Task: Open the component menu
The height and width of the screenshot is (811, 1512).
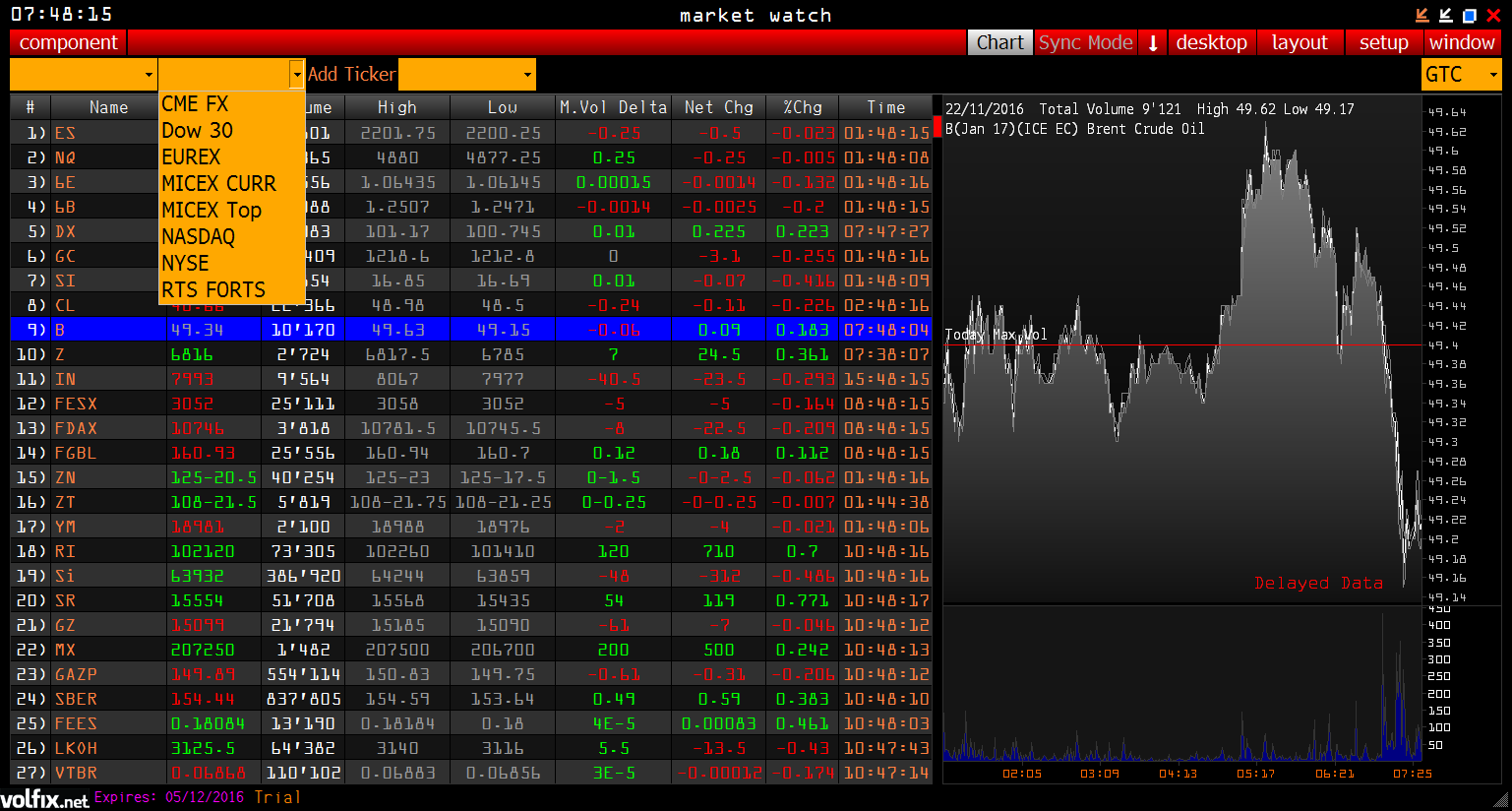Action: coord(68,42)
